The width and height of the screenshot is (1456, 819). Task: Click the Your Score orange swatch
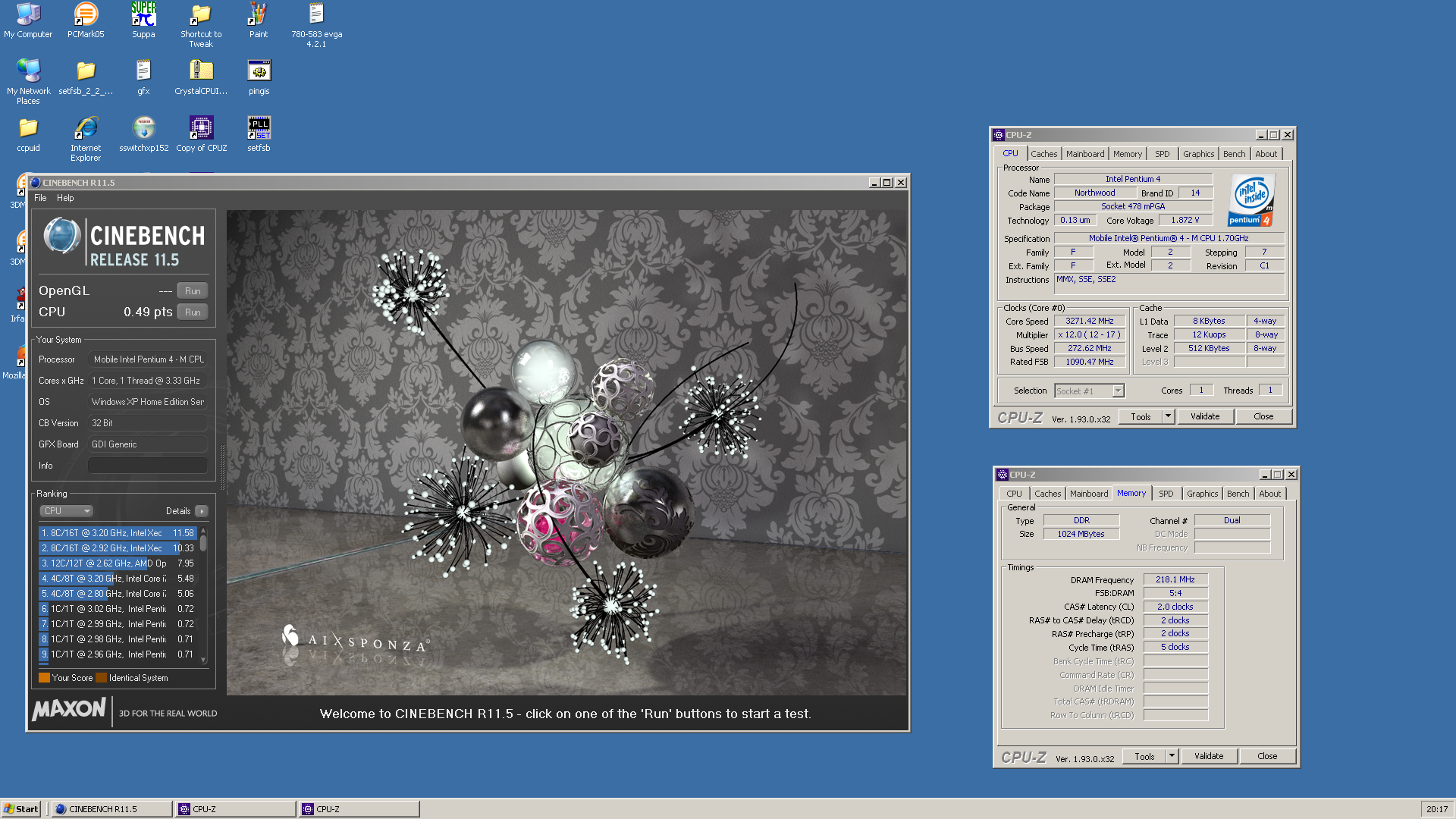(x=44, y=678)
